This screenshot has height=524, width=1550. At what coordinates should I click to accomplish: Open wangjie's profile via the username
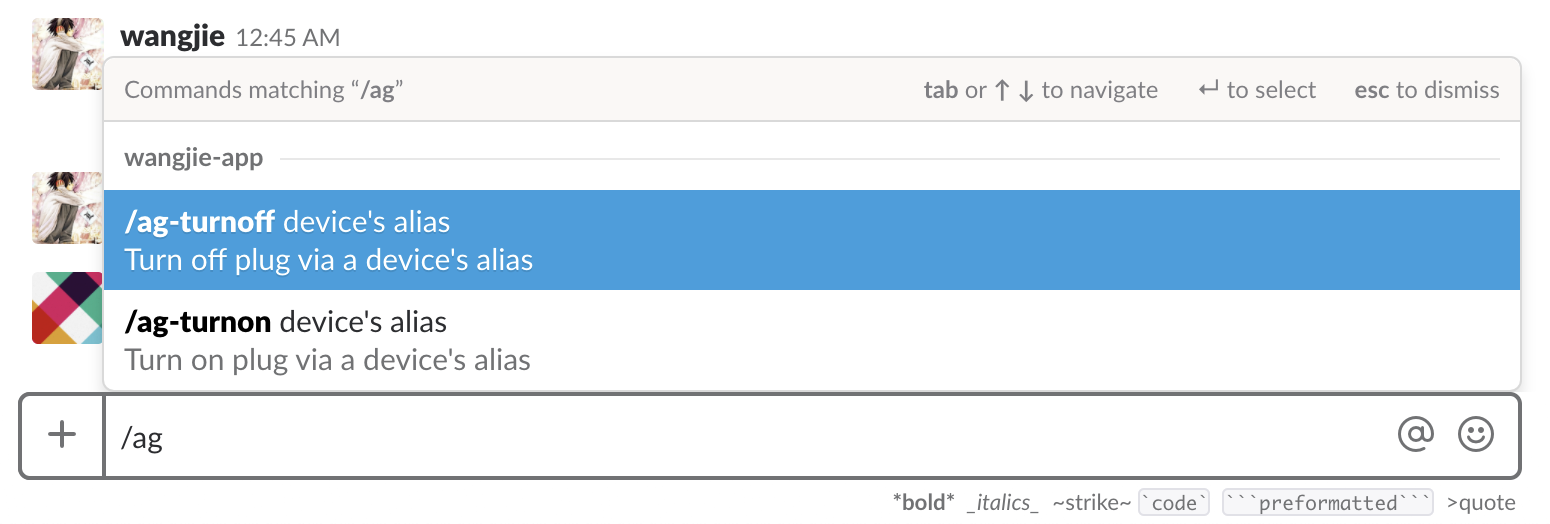point(172,37)
